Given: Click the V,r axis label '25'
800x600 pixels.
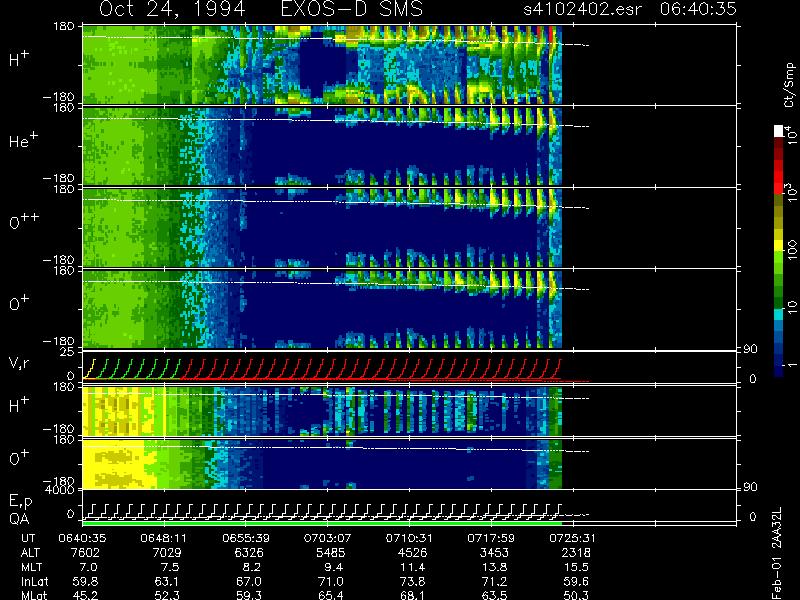Looking at the screenshot, I should [68, 352].
